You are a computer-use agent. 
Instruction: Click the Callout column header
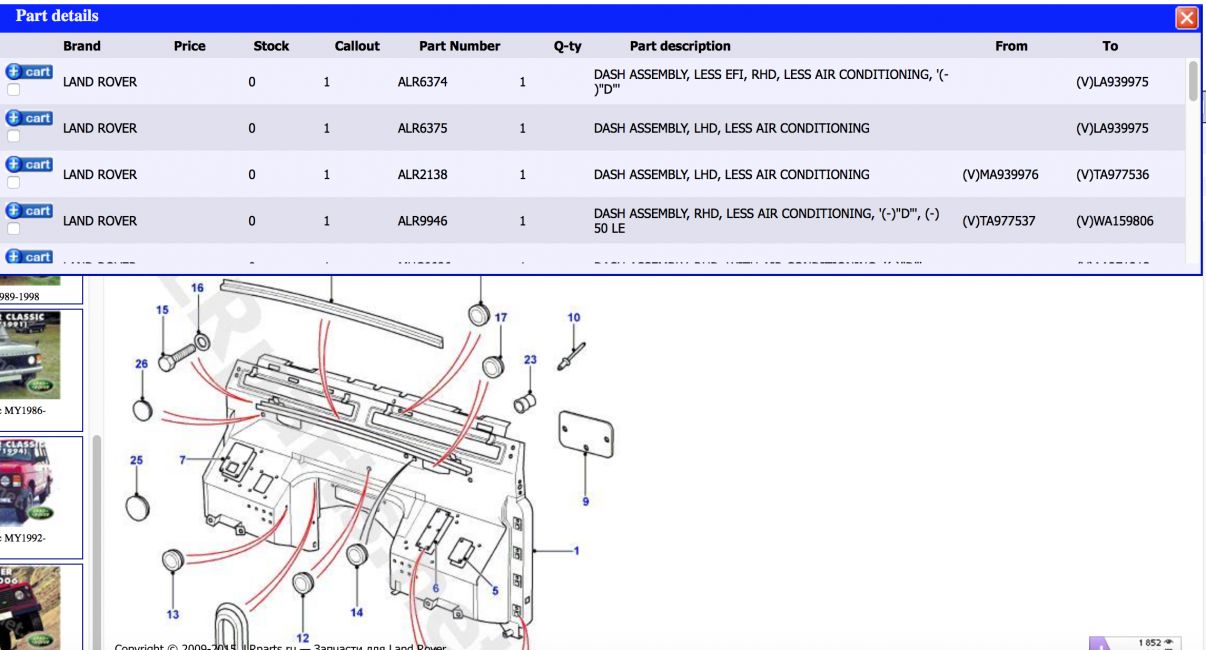[x=357, y=46]
